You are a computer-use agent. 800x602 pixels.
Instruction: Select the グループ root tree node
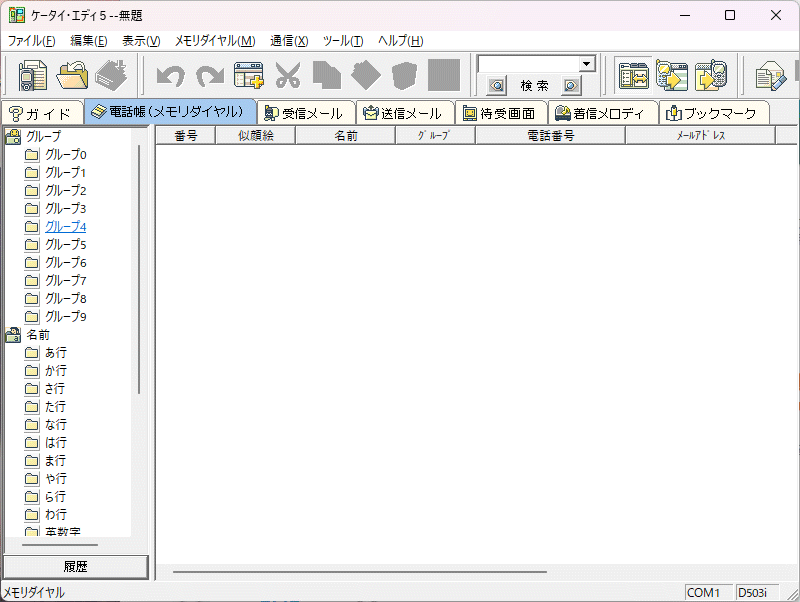(x=43, y=136)
